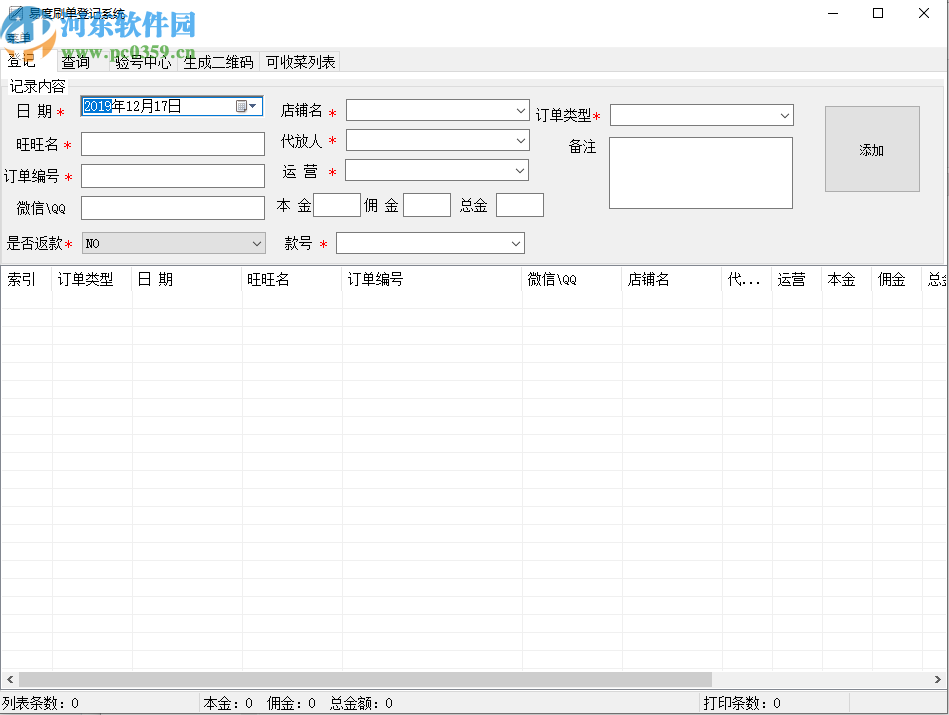This screenshot has height=715, width=949.
Task: Click the 总金额: 0 status text
Action: 361,703
